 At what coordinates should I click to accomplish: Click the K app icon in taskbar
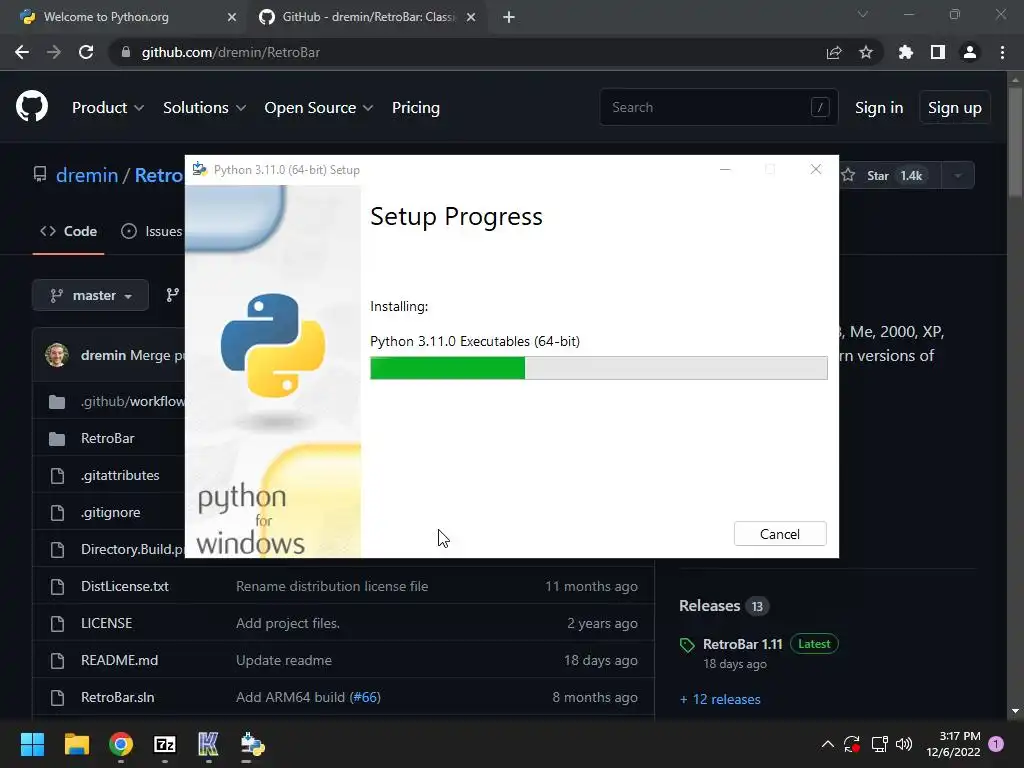pyautogui.click(x=208, y=744)
